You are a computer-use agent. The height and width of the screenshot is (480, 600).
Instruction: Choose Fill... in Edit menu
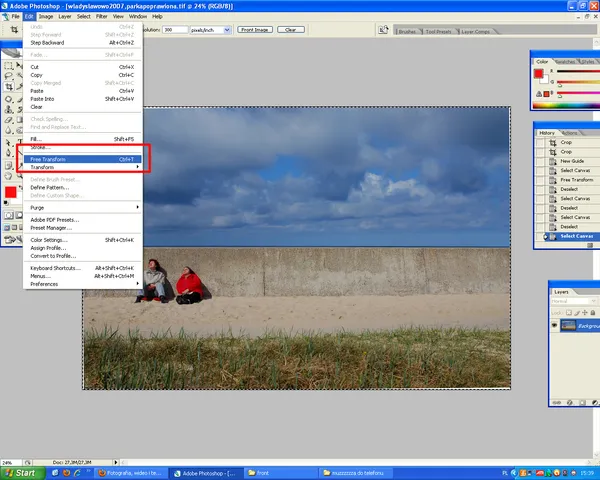(82, 139)
